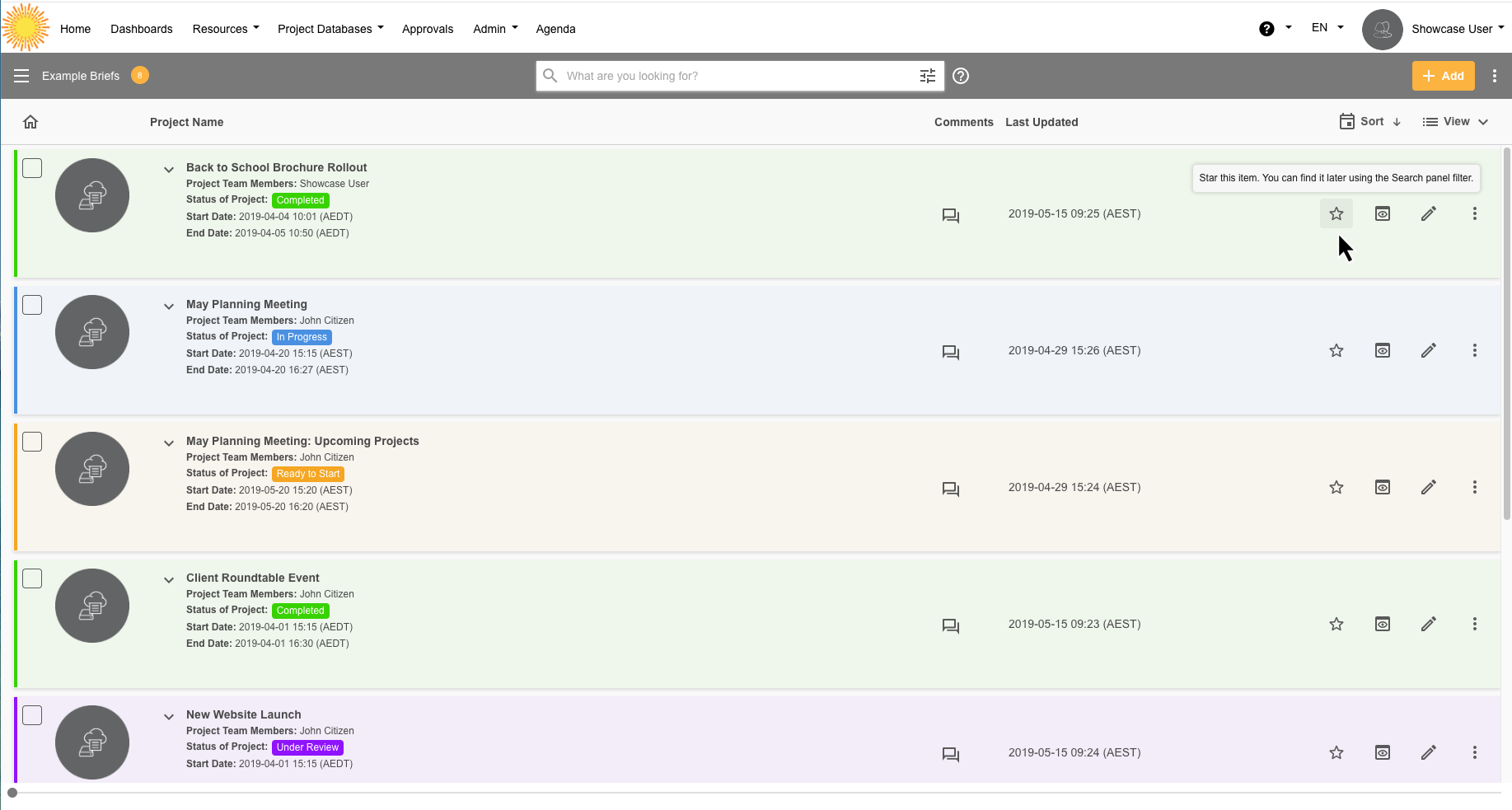The image size is (1512, 810).
Task: Click the home icon in list header
Action: [30, 122]
